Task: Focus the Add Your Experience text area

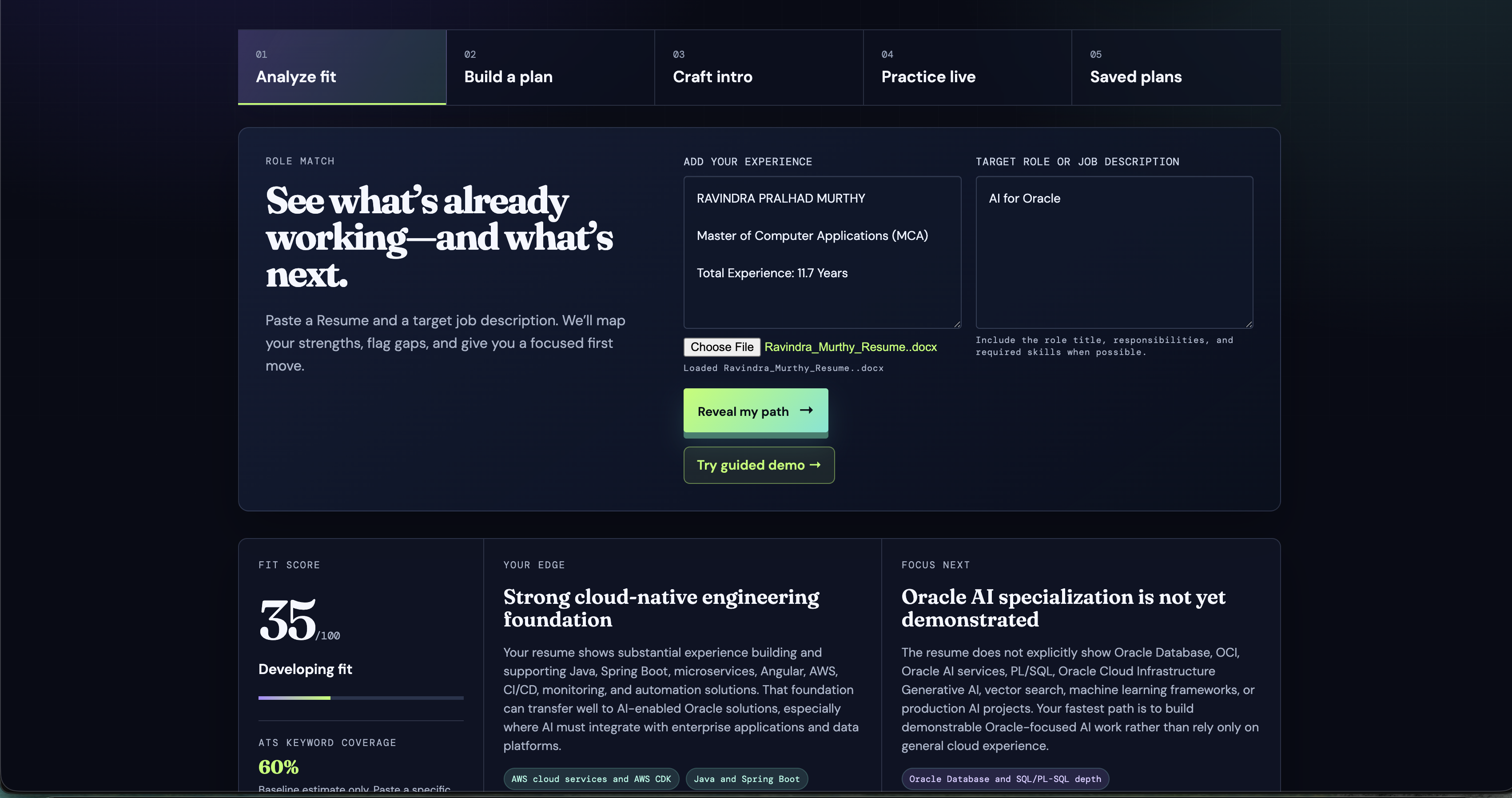Action: coord(822,252)
